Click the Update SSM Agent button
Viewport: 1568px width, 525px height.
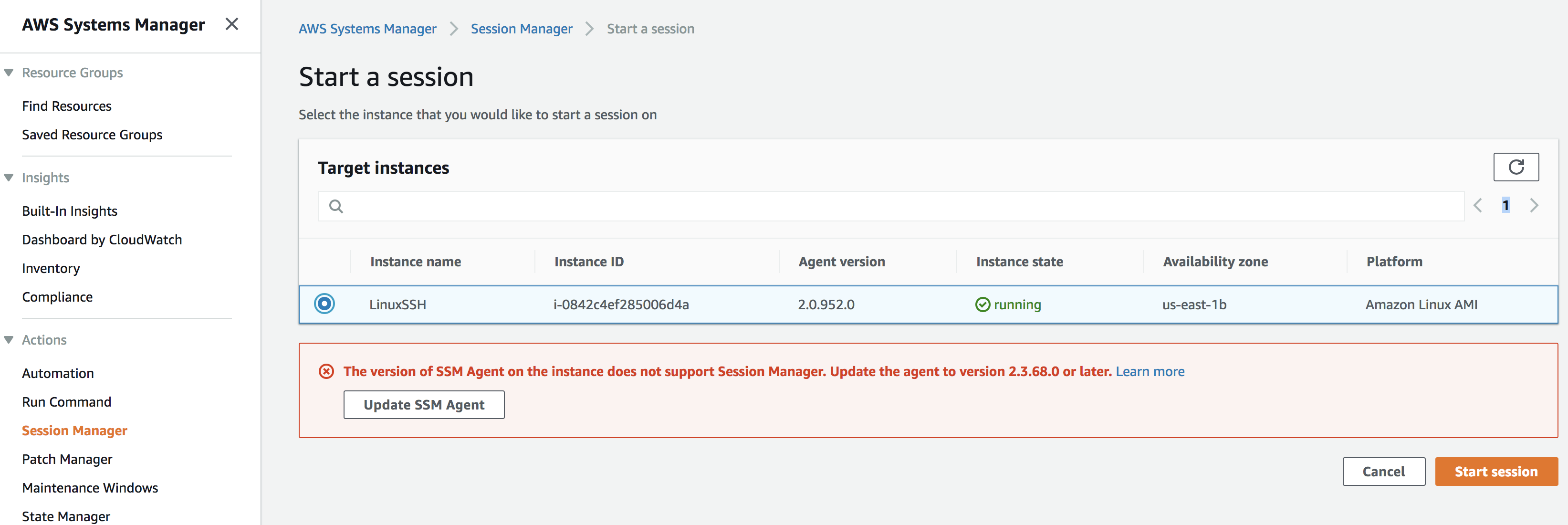pyautogui.click(x=424, y=405)
